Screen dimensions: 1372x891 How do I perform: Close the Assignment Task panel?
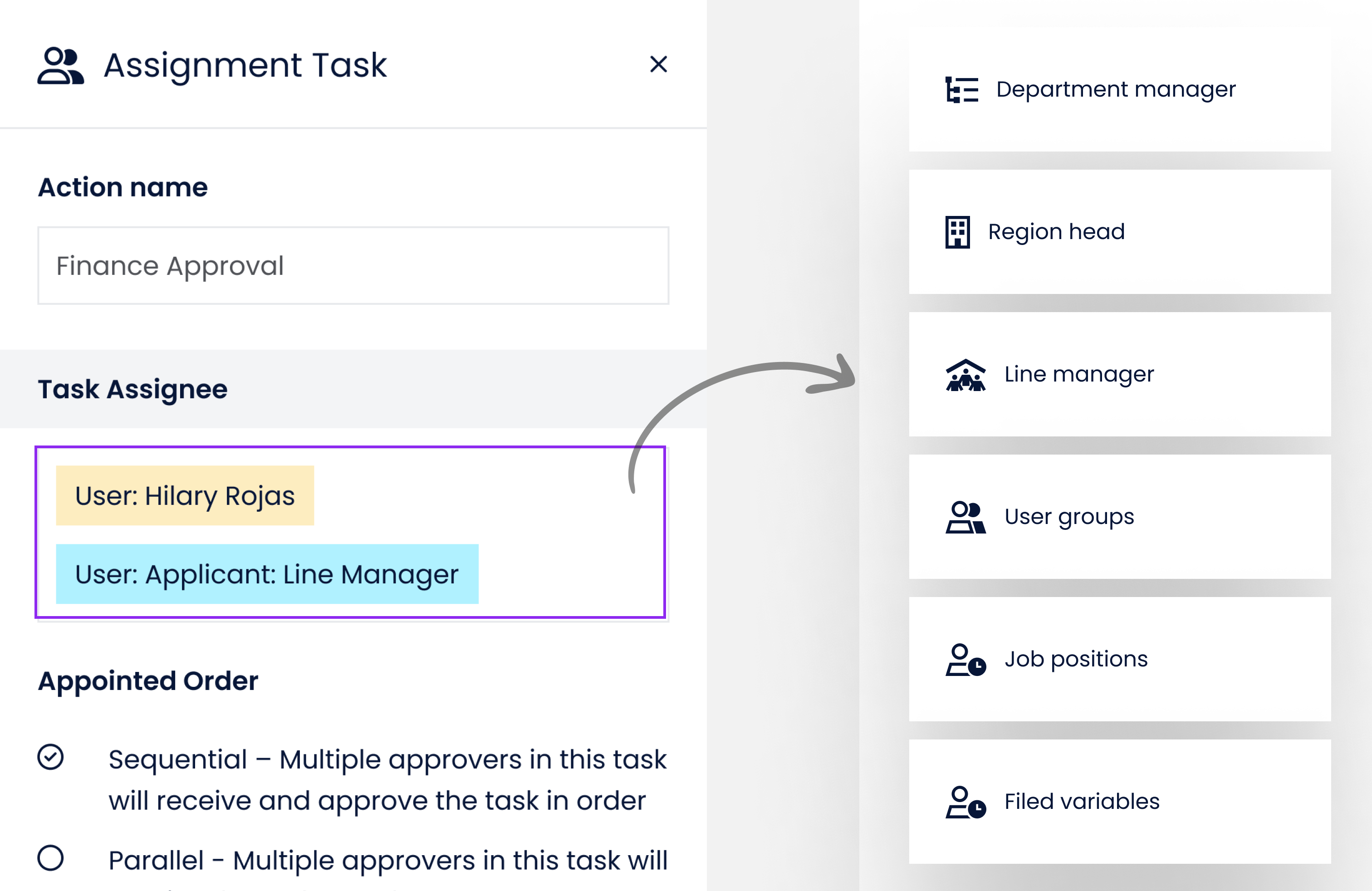coord(658,64)
